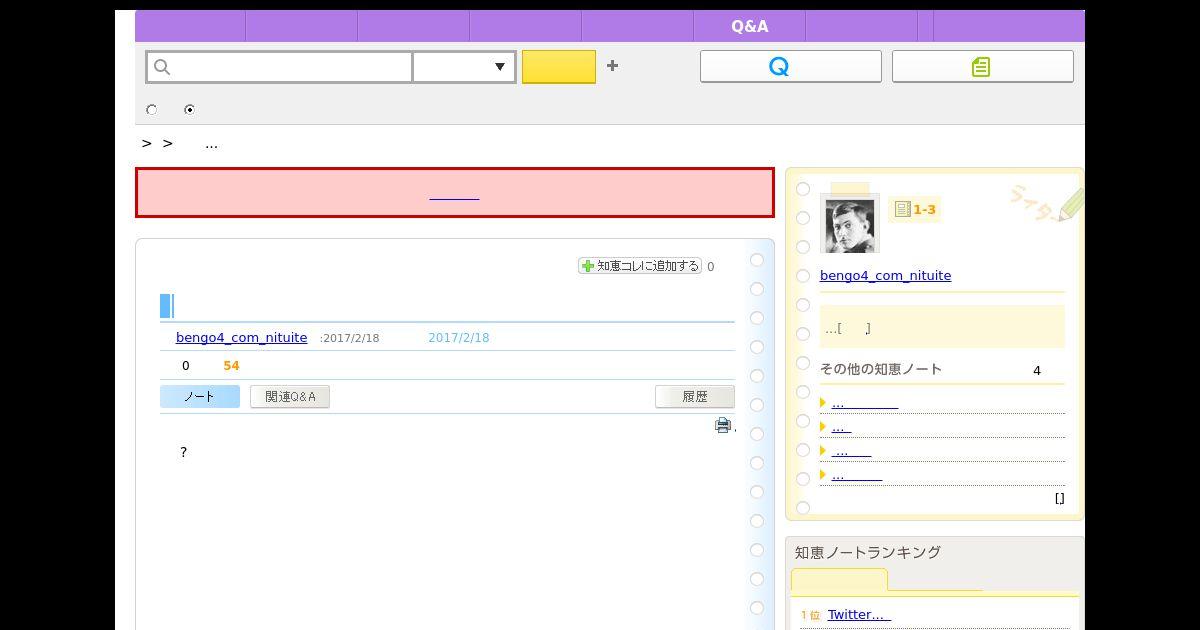Select the active tab in 知恵ノートランキング
This screenshot has width=1200, height=630.
coord(839,580)
